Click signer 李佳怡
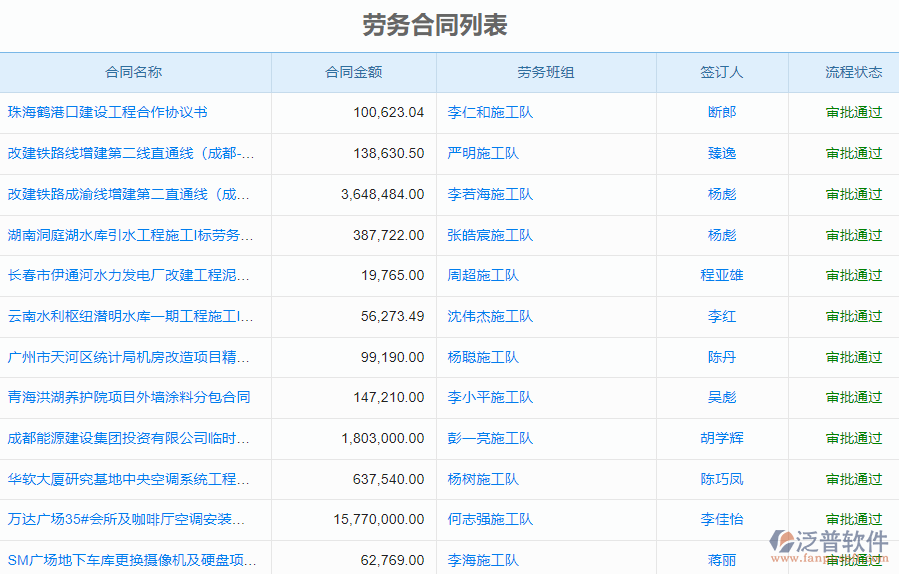Viewport: 899px width, 574px height. [x=722, y=520]
